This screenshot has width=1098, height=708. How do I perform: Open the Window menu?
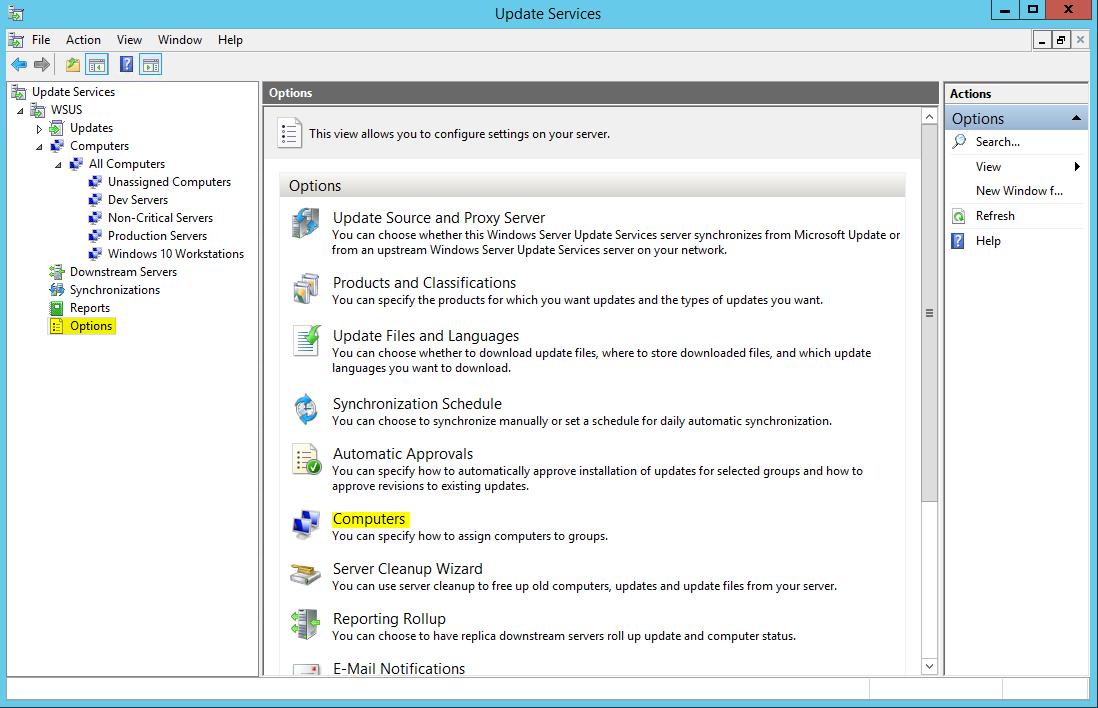pos(180,40)
